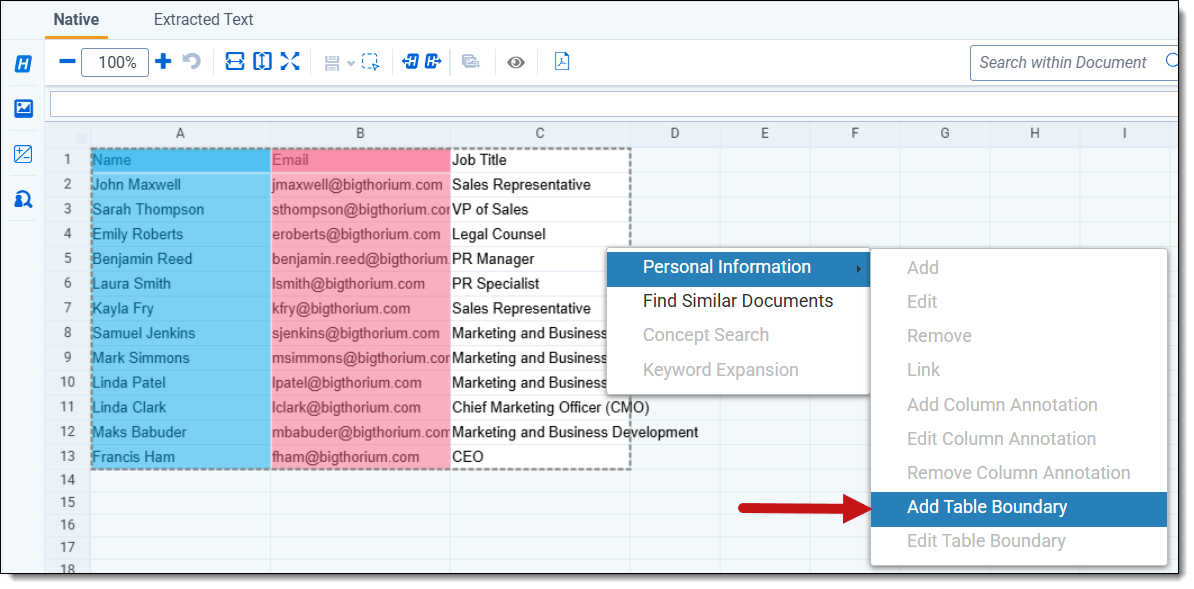Toggle the eye visibility icon in toolbar
Image resolution: width=1194 pixels, height=589 pixels.
(515, 62)
